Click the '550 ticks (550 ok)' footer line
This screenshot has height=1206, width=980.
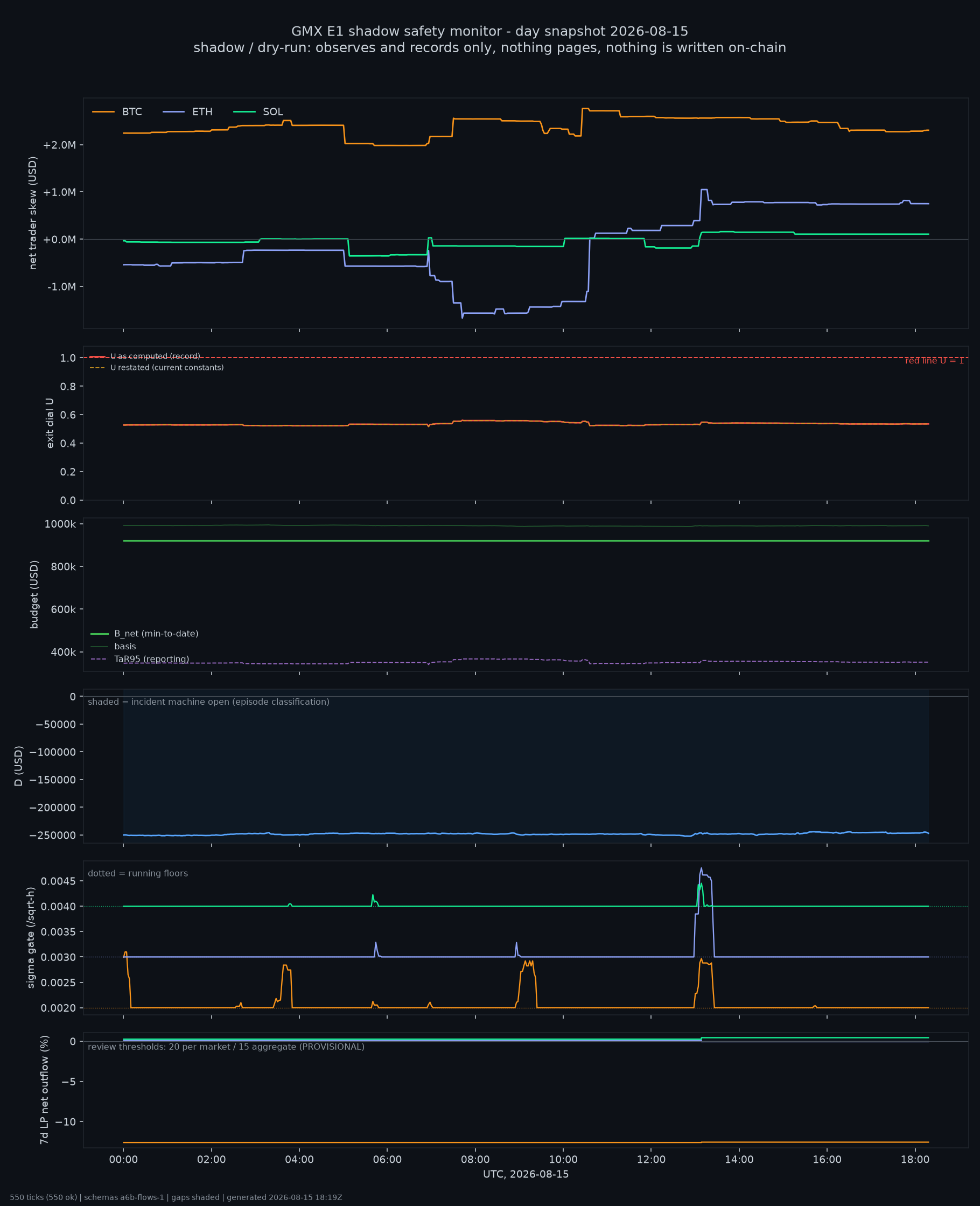(x=176, y=1197)
